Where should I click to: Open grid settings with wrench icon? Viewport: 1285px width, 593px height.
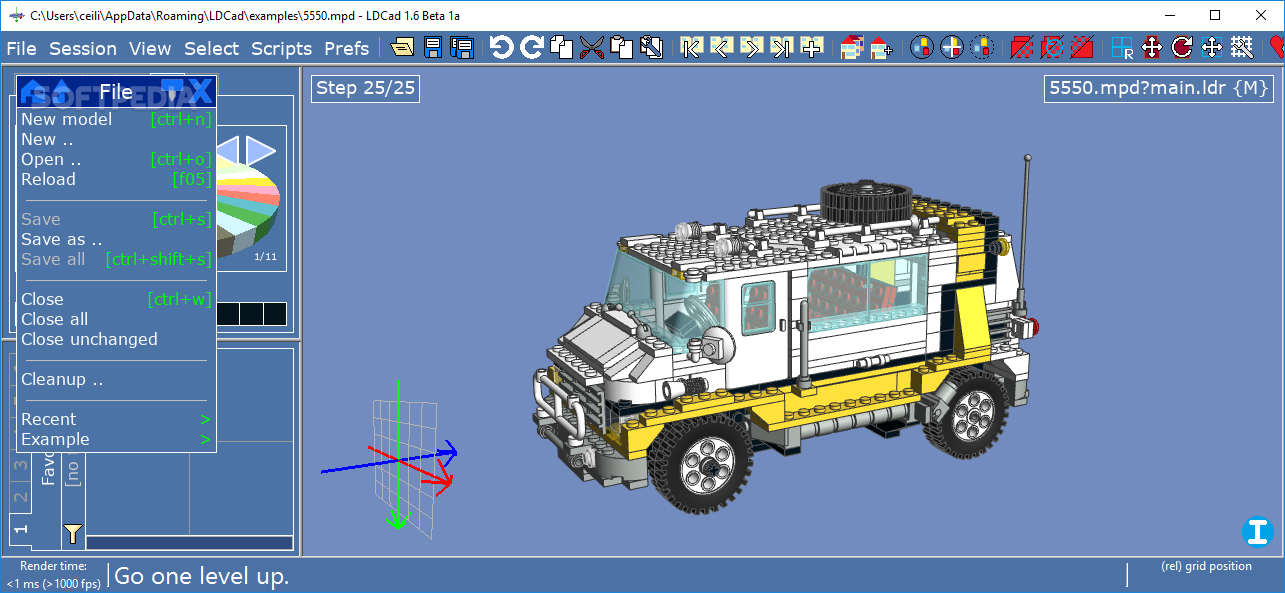[1242, 47]
